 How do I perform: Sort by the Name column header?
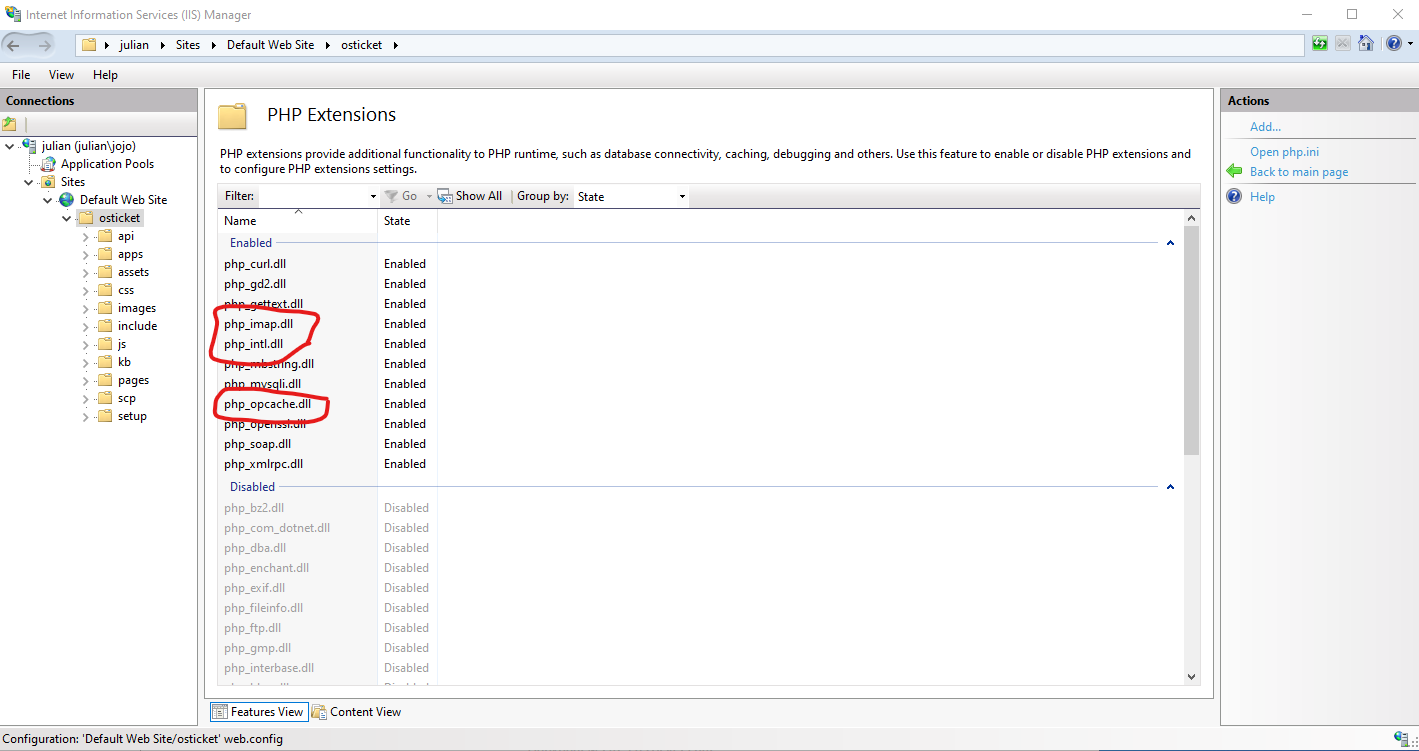pos(298,221)
